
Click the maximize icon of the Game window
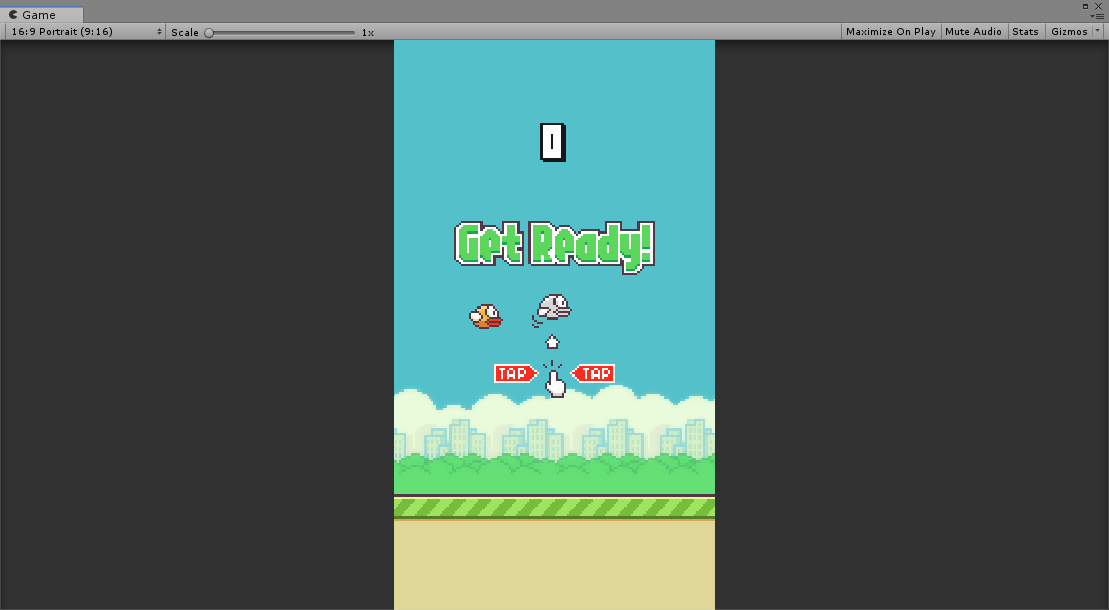coord(1086,6)
